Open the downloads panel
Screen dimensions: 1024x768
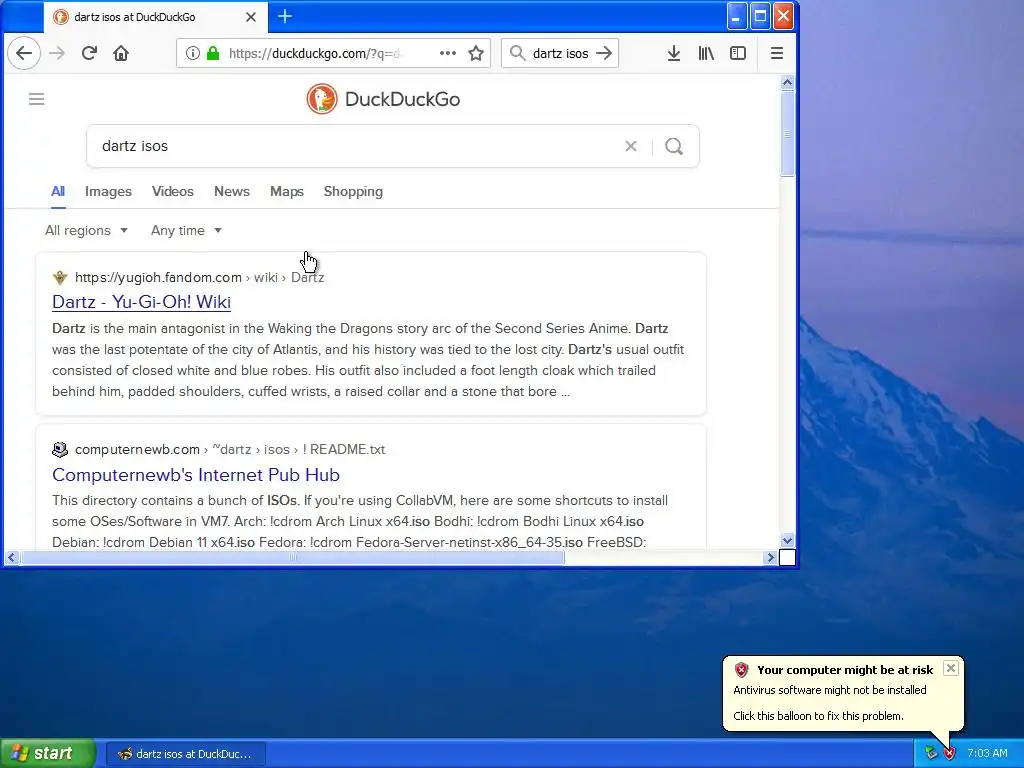(674, 53)
